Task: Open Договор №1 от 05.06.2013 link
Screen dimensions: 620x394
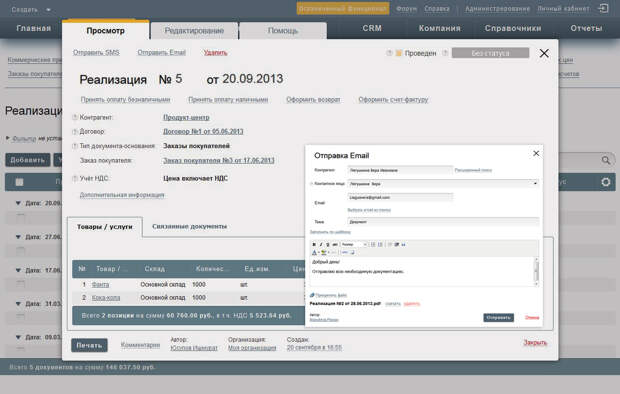Action: [x=203, y=131]
